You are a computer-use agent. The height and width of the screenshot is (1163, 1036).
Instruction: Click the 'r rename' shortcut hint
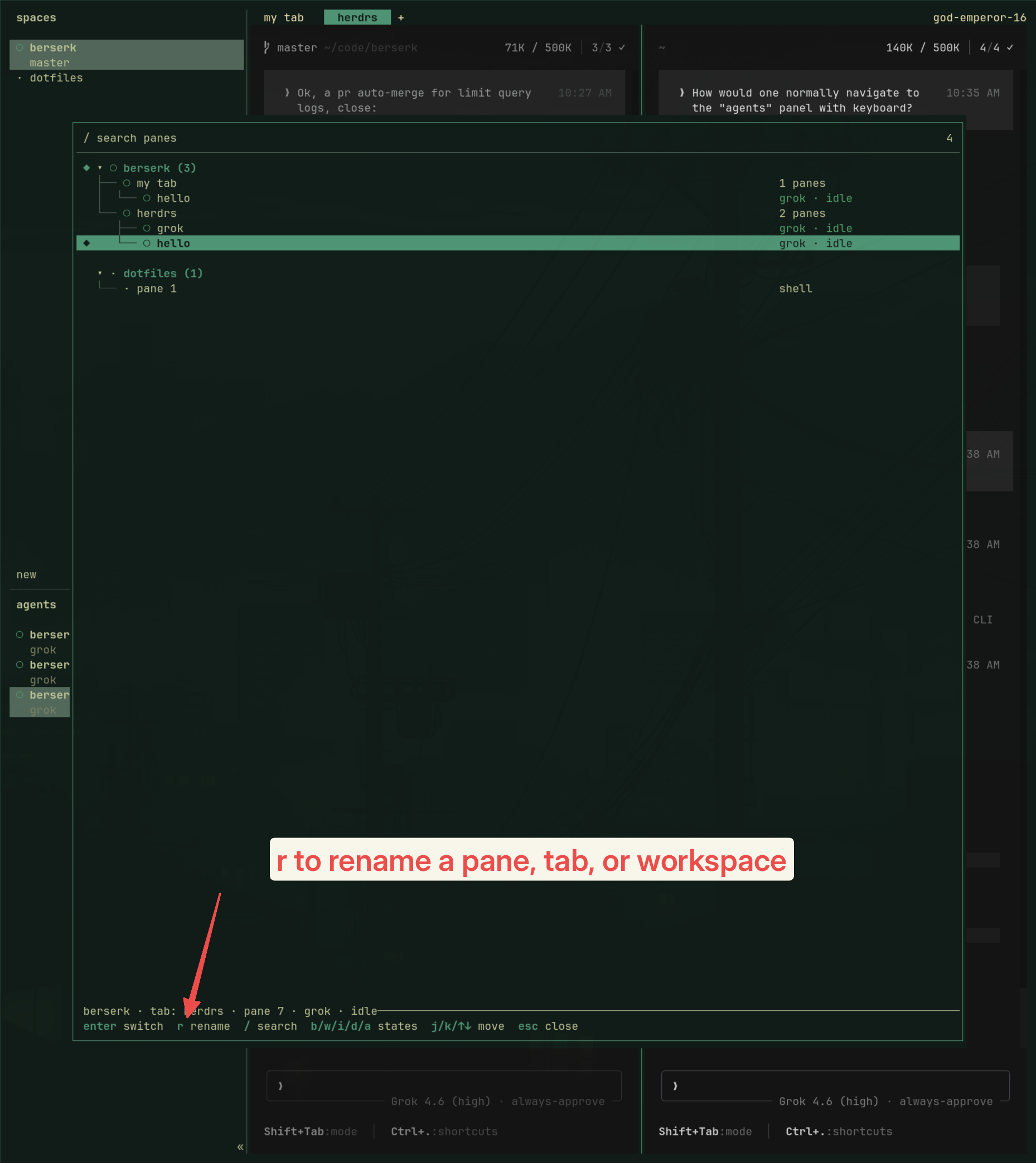[203, 1026]
